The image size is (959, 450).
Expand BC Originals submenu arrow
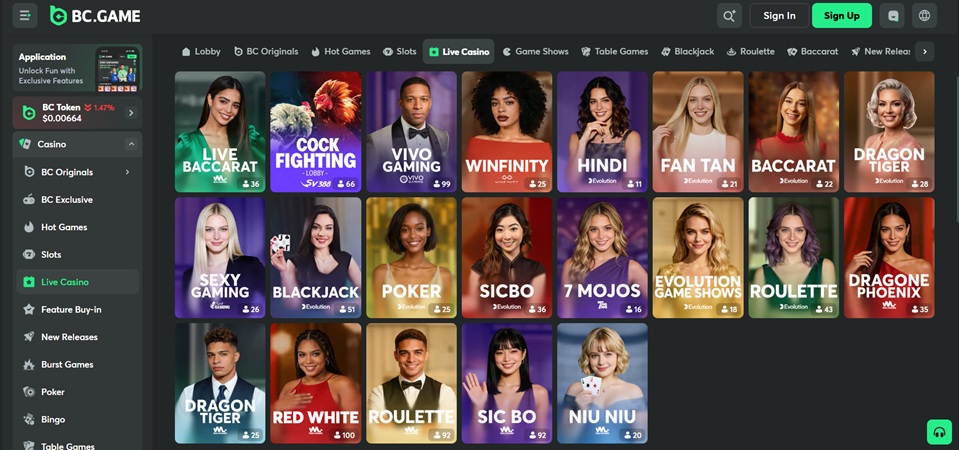127,172
